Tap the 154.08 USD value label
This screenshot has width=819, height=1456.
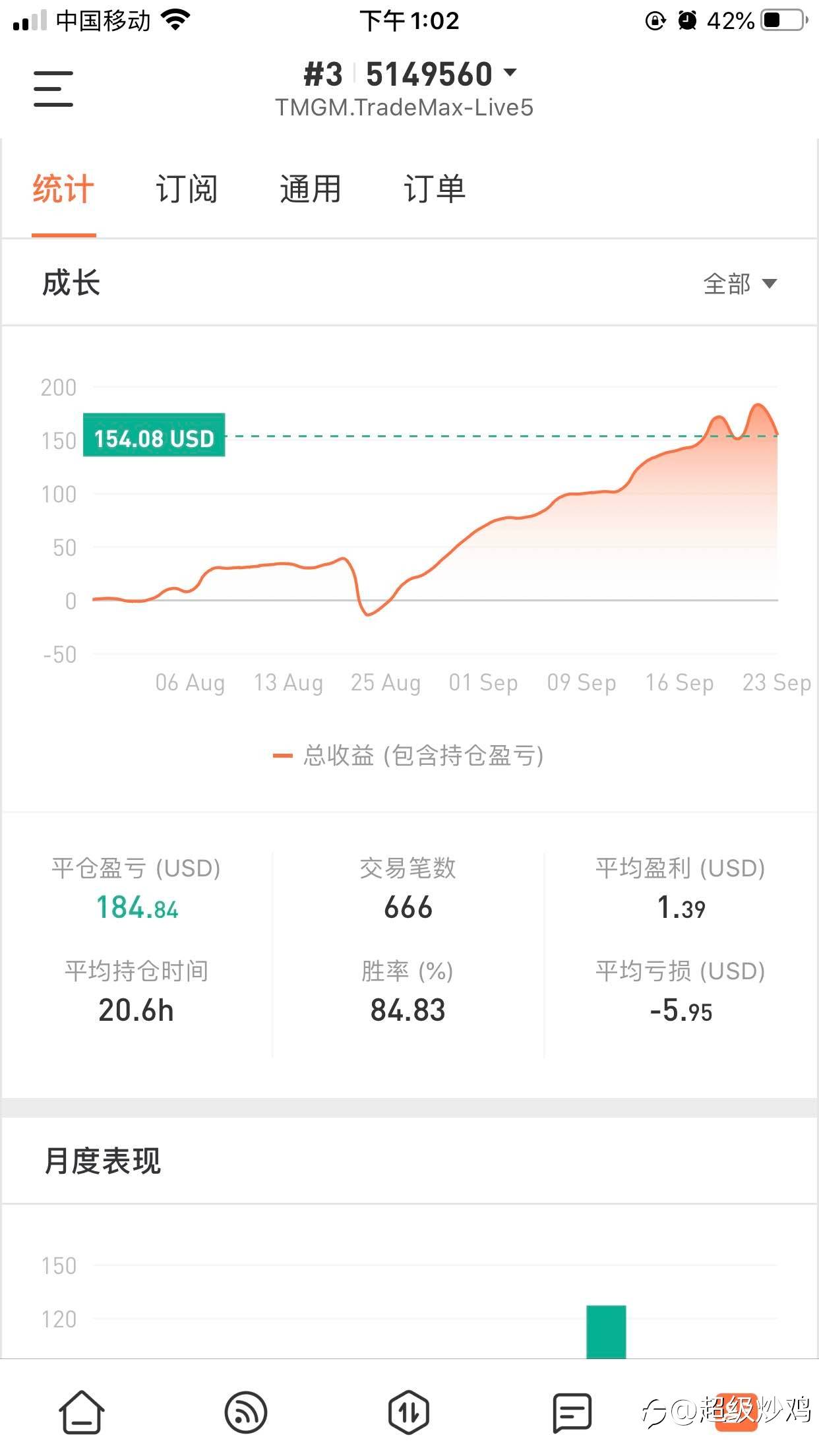tap(154, 436)
